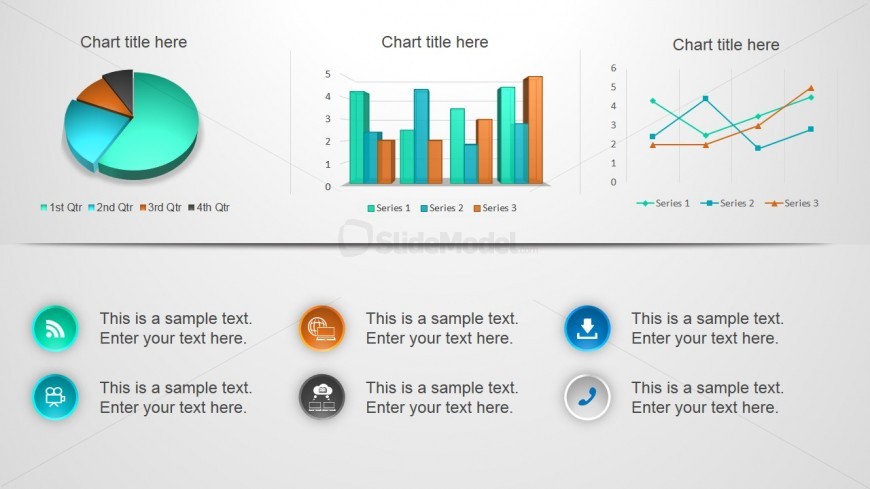Click sample text beside phone icon

[x=707, y=397]
